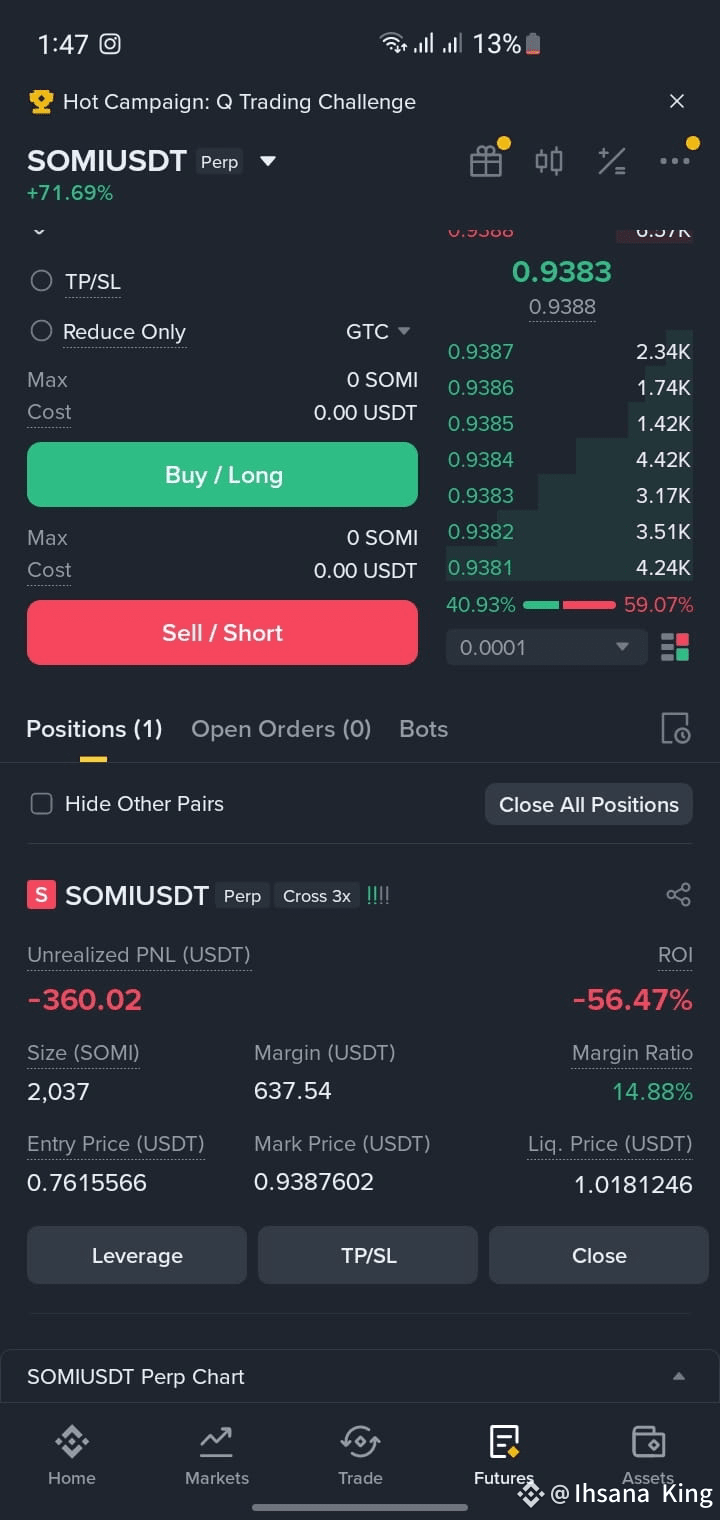The width and height of the screenshot is (720, 1520).
Task: Open Home in bottom navigation
Action: pos(72,1456)
